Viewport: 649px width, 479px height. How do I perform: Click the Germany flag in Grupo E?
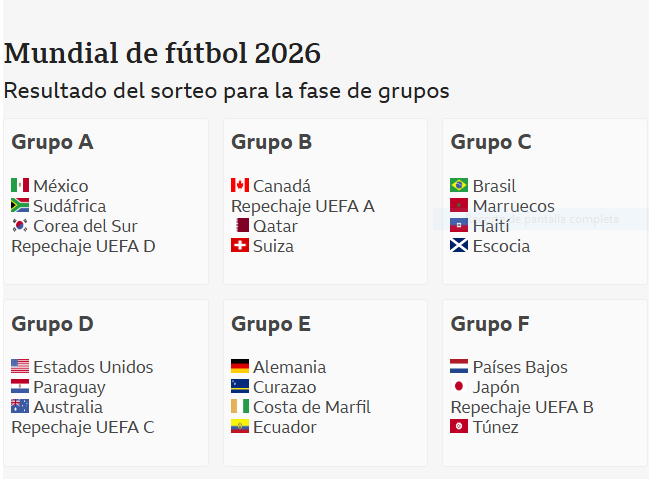[240, 367]
